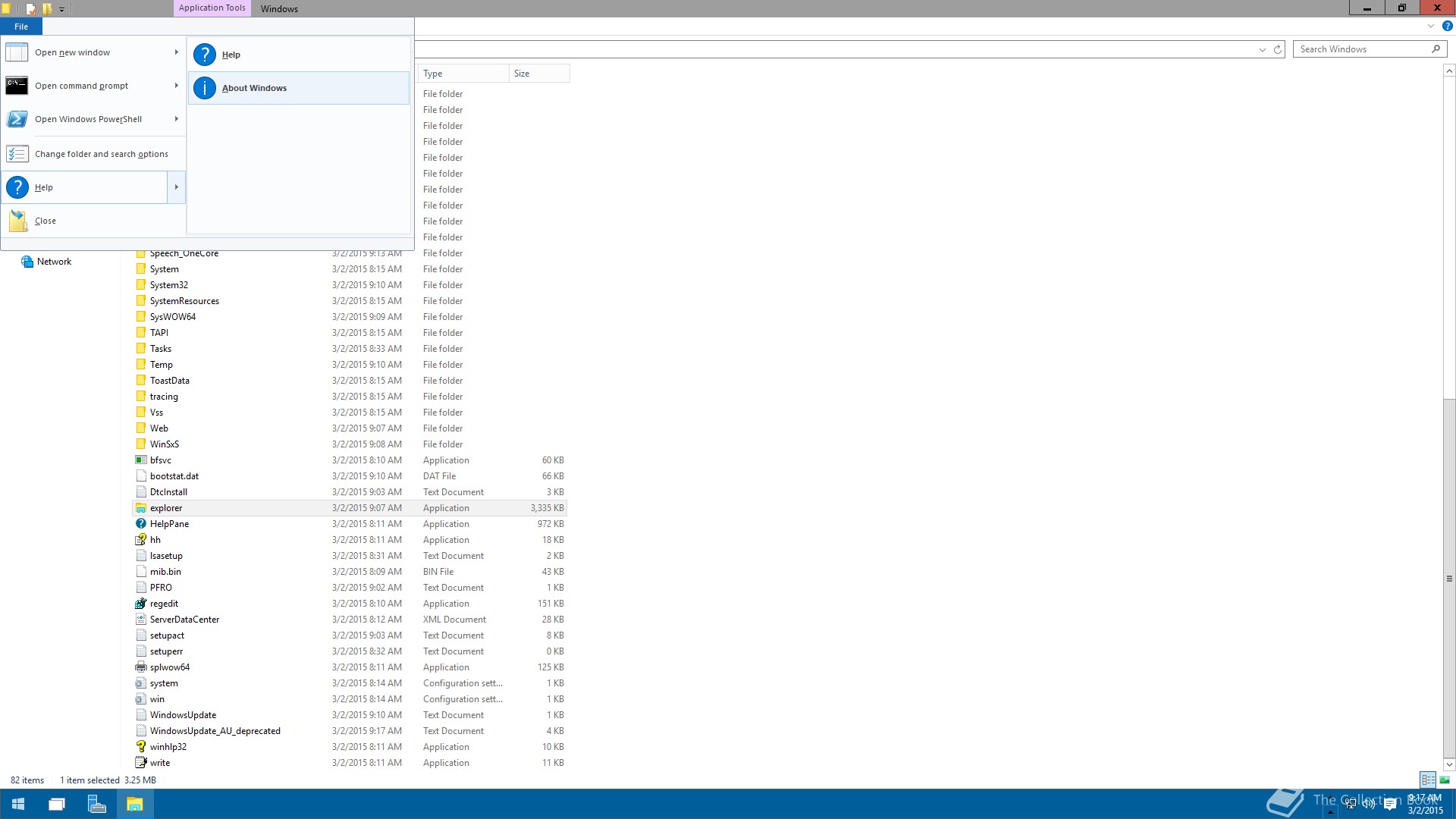Click the Task View taskbar icon
1456x819 pixels.
pyautogui.click(x=57, y=804)
